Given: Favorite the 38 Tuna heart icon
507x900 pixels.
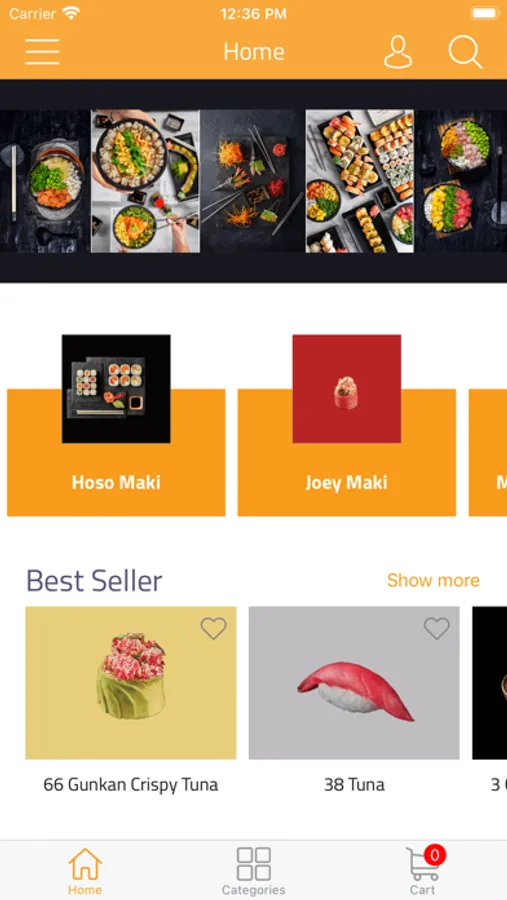Looking at the screenshot, I should 436,629.
